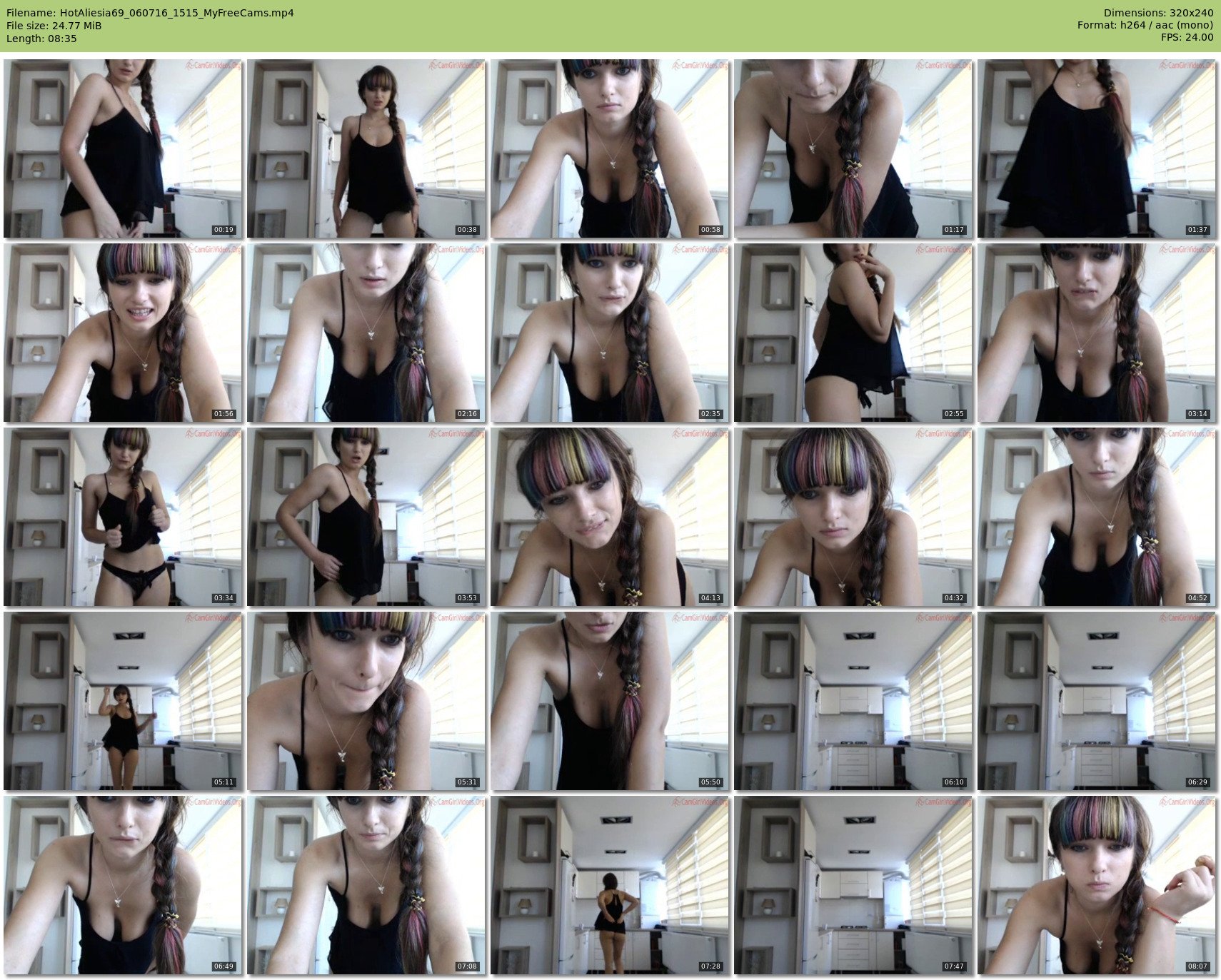
Task: Click the empty kitchen frame at 07:47
Action: click(853, 885)
